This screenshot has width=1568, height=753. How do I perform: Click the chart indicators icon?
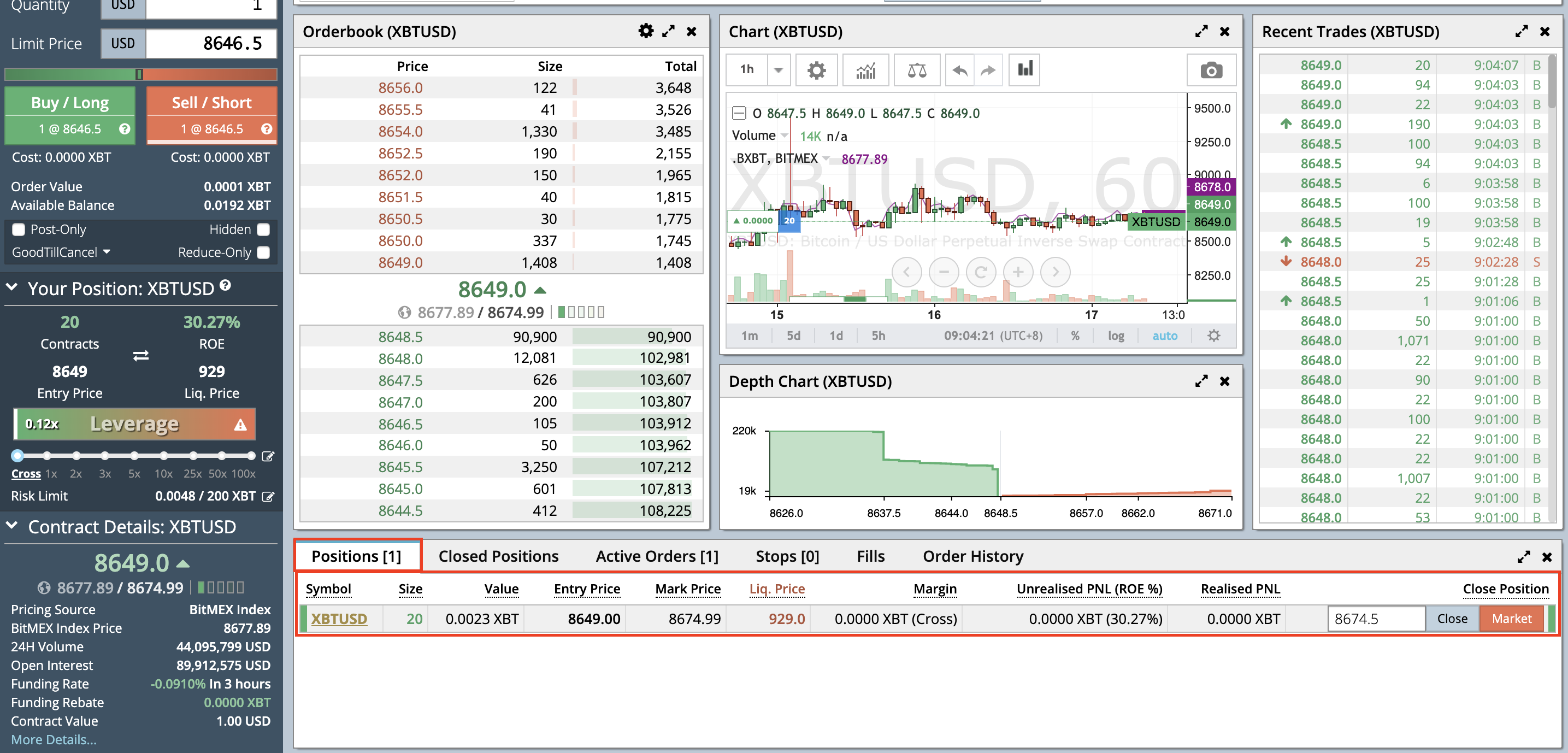[x=865, y=70]
